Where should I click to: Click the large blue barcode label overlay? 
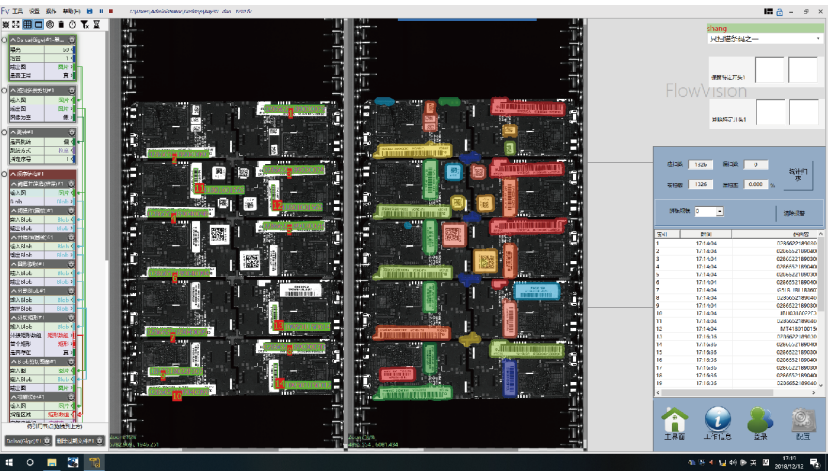point(537,291)
